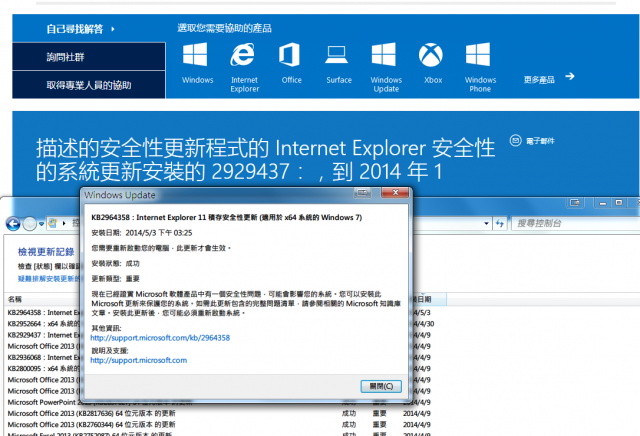This screenshot has height=436, width=640.
Task: Open recent pages dropdown beside forward button
Action: tap(42, 224)
